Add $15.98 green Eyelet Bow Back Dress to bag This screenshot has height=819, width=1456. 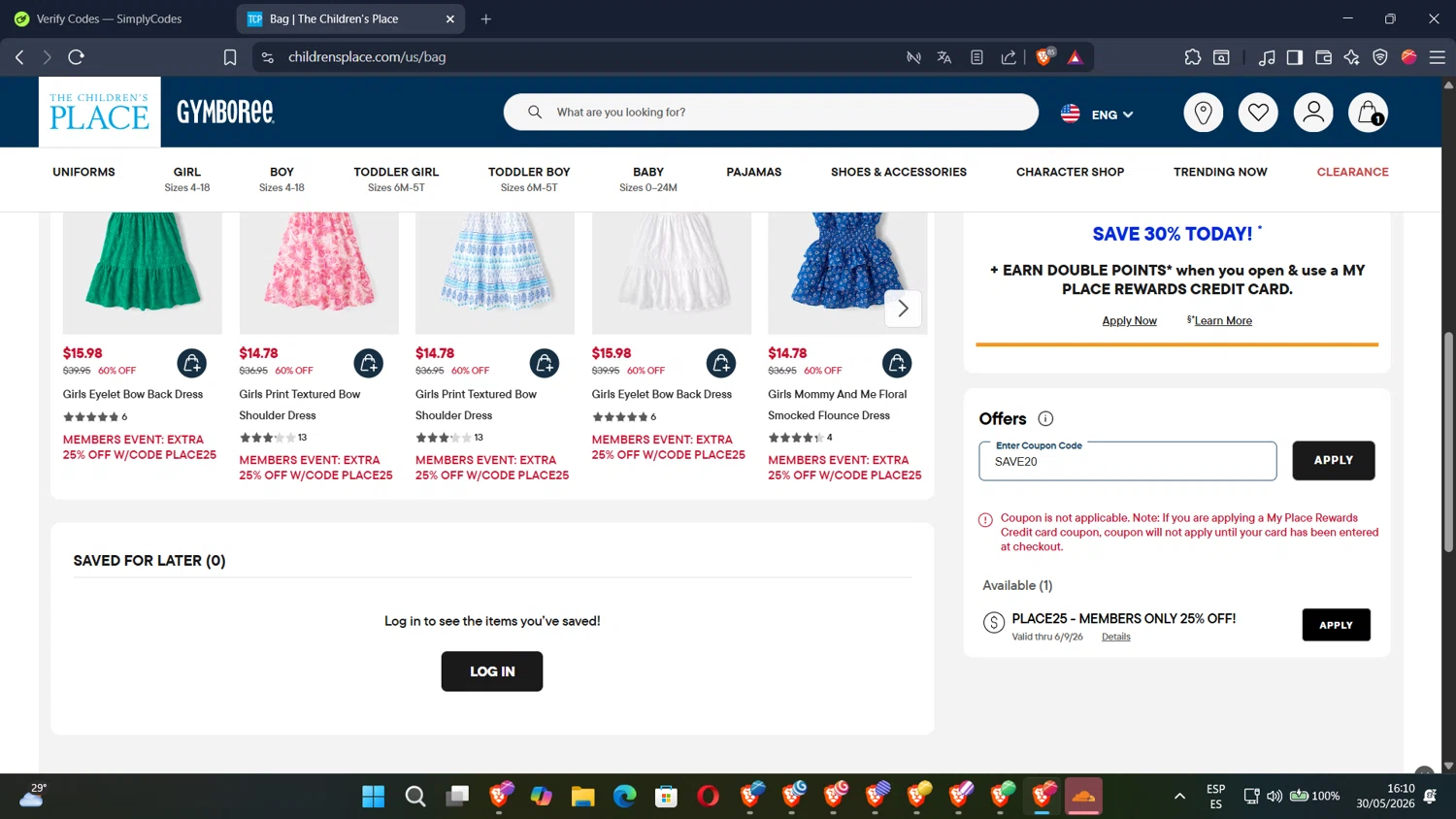click(x=192, y=364)
